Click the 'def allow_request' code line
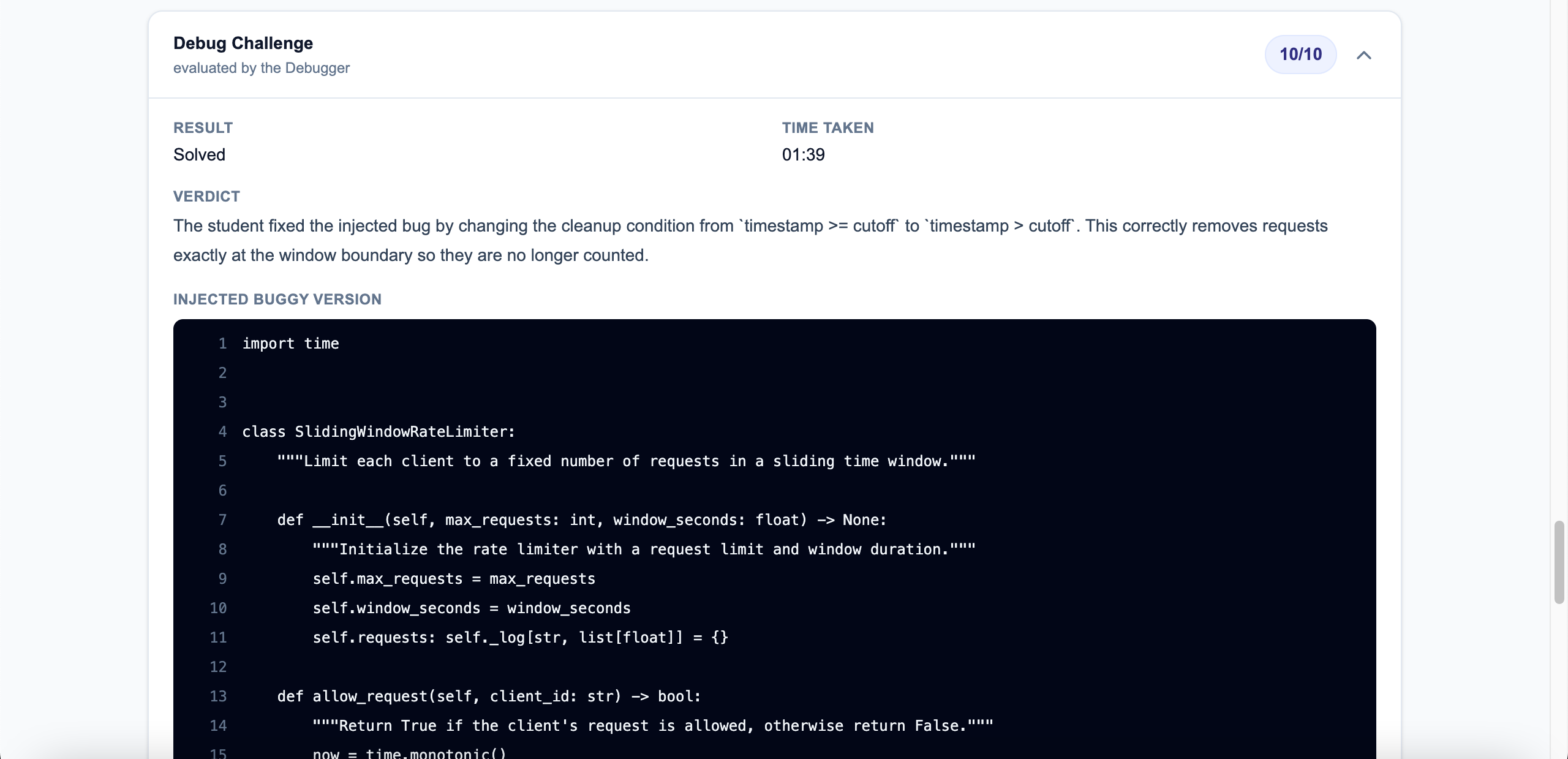The width and height of the screenshot is (1568, 759). 489,697
